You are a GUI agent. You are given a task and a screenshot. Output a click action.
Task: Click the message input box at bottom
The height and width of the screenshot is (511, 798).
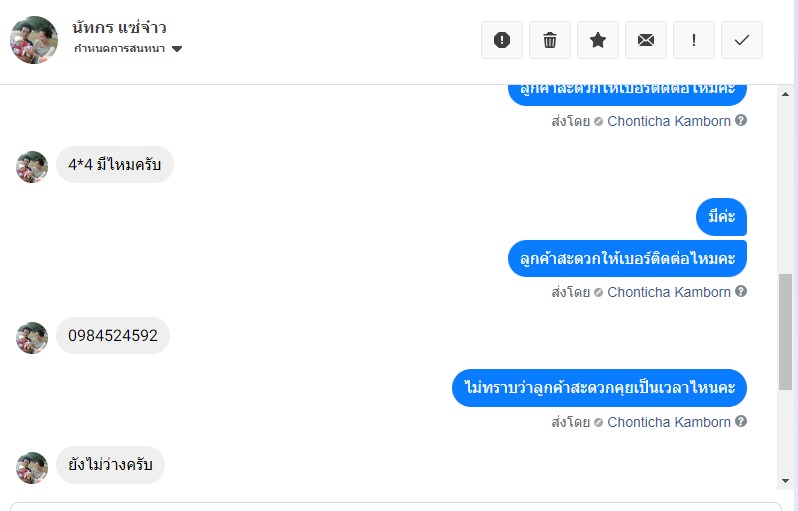click(x=395, y=506)
